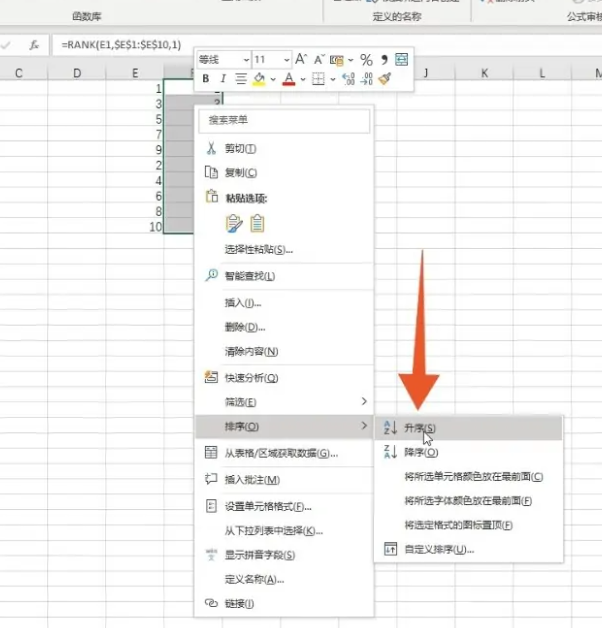
Task: Expand the borders dropdown arrow
Action: (332, 79)
